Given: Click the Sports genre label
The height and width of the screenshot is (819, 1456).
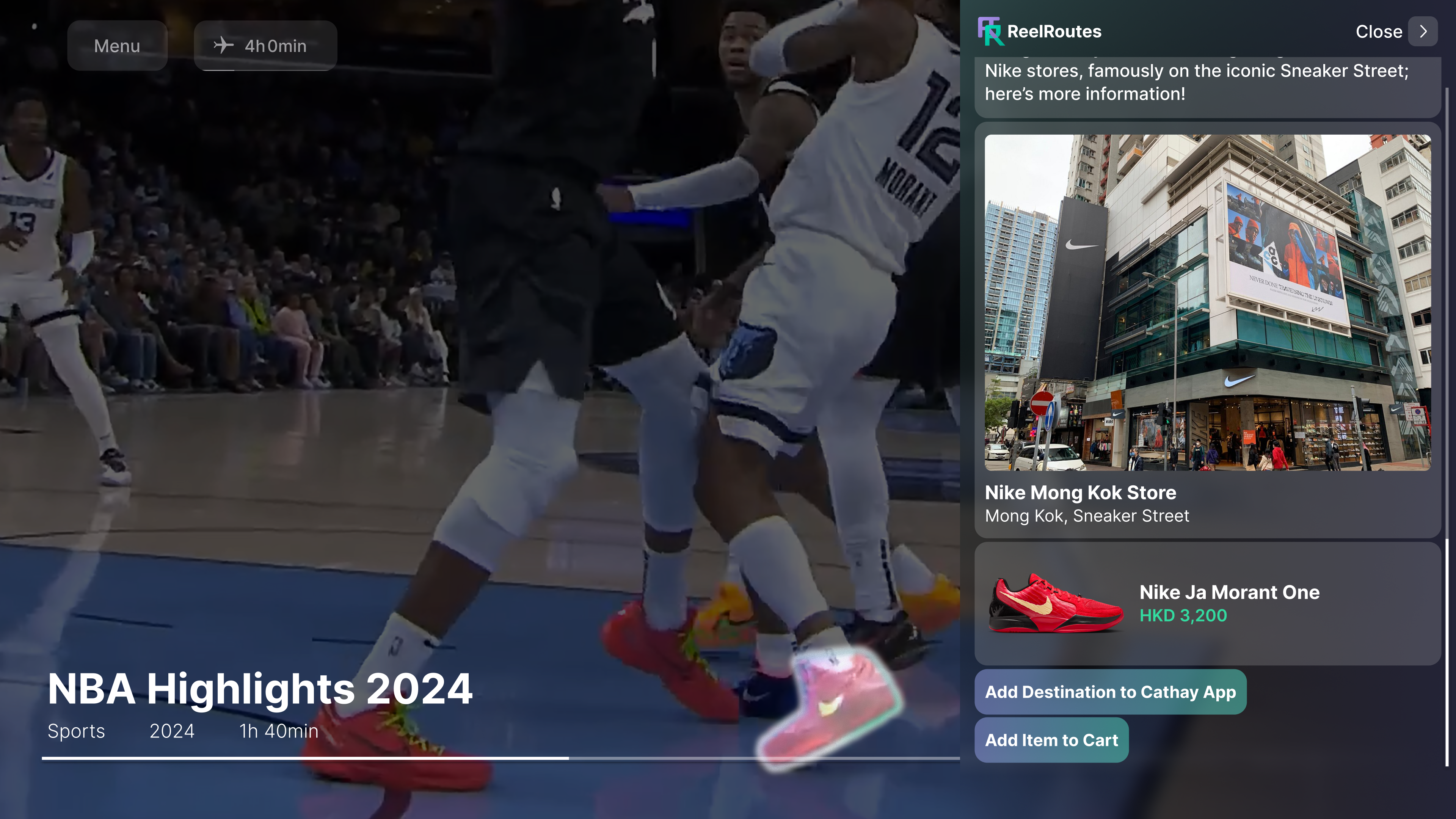Looking at the screenshot, I should click(x=76, y=731).
